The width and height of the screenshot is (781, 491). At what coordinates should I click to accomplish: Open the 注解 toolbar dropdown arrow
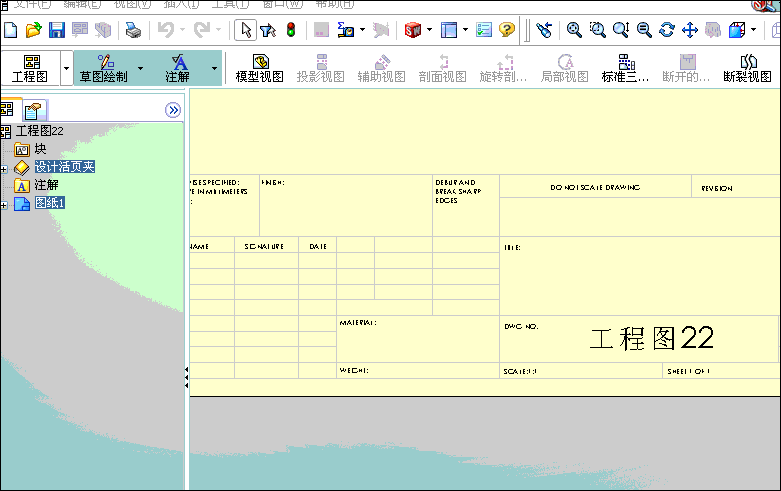pyautogui.click(x=214, y=68)
